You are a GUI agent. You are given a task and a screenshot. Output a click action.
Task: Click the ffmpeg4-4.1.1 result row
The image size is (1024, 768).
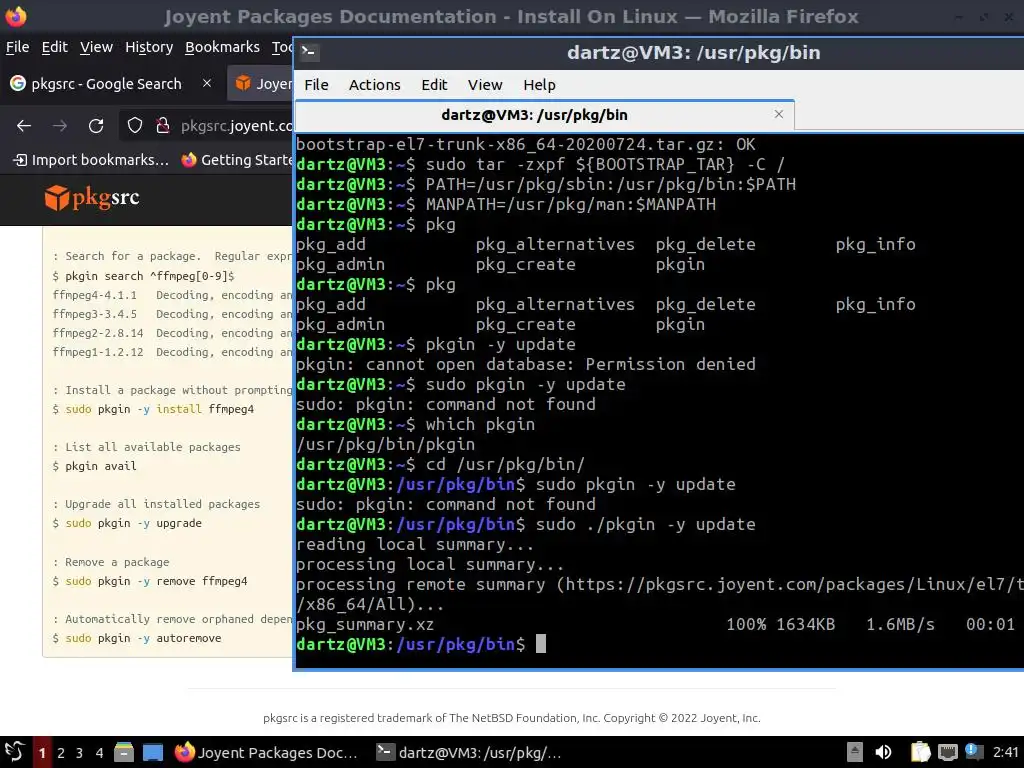click(x=172, y=295)
